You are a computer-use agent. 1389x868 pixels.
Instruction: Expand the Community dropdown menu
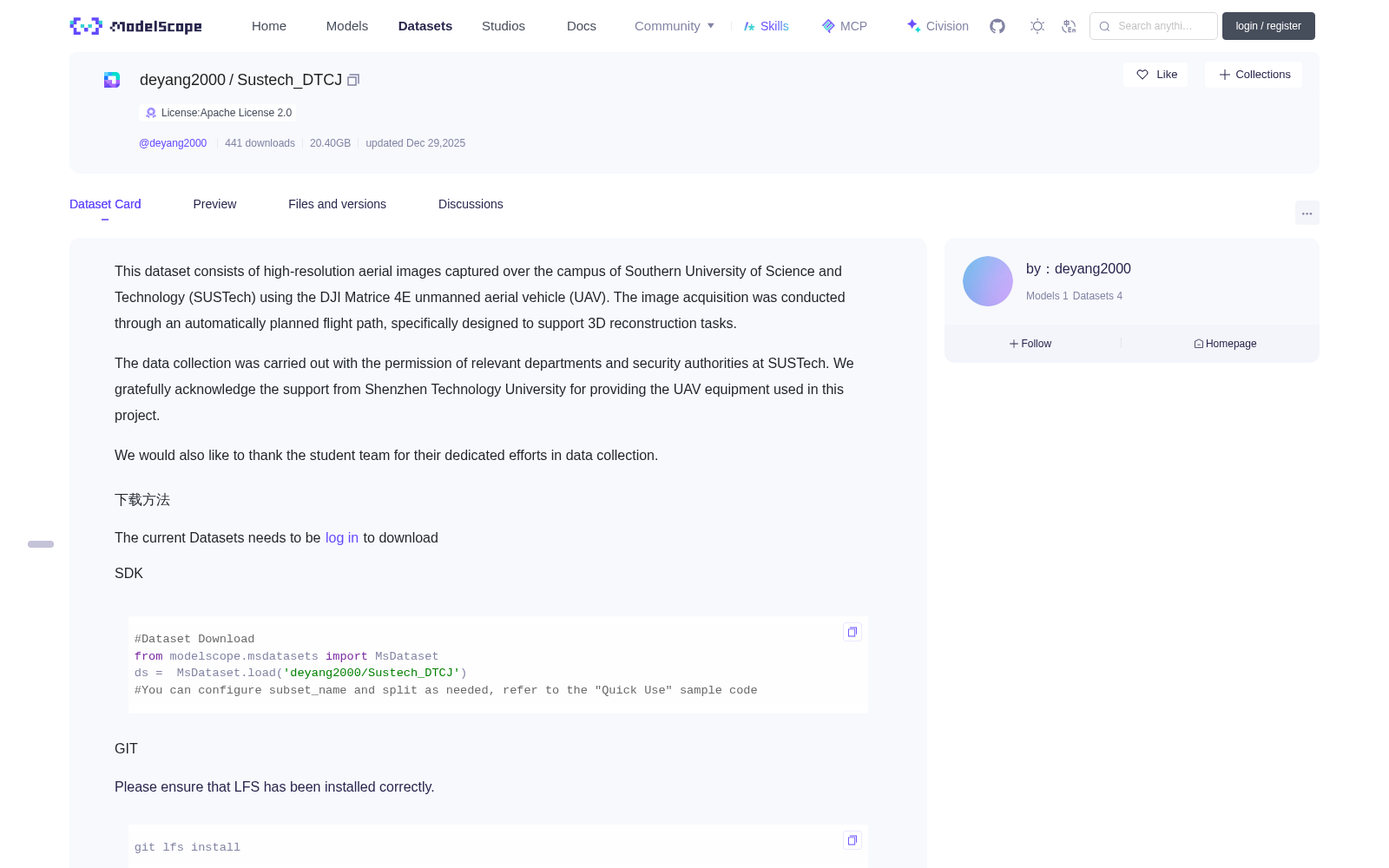pos(675,26)
